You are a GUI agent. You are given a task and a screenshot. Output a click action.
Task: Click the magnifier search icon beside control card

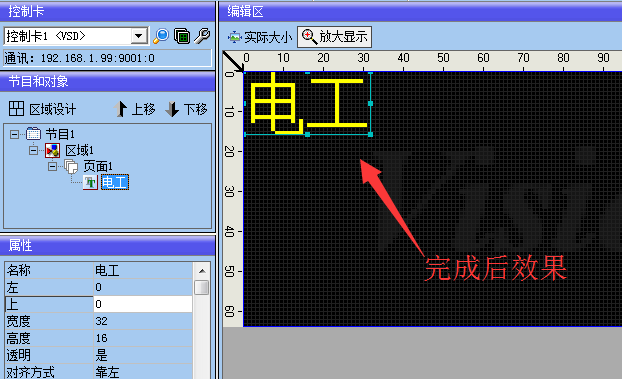point(161,36)
